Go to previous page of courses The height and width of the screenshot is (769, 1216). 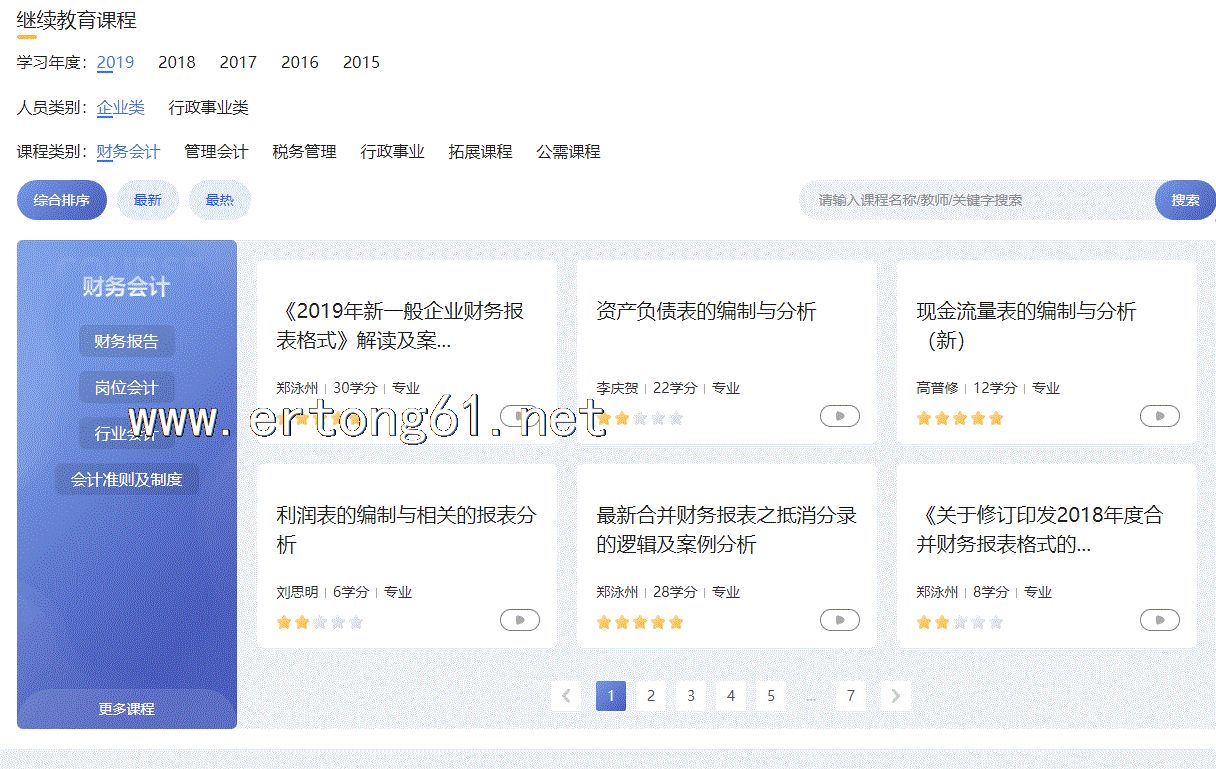[x=566, y=696]
